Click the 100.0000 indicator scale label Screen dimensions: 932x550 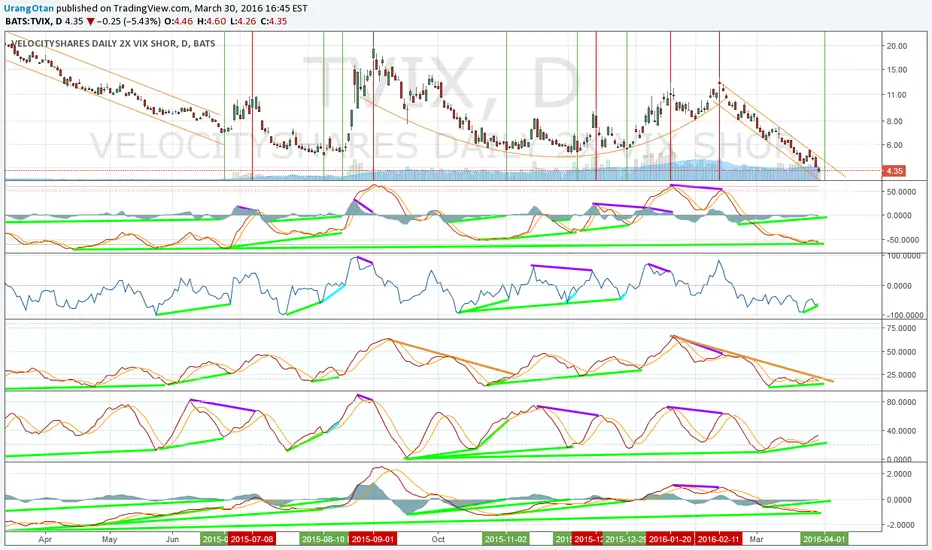(904, 256)
